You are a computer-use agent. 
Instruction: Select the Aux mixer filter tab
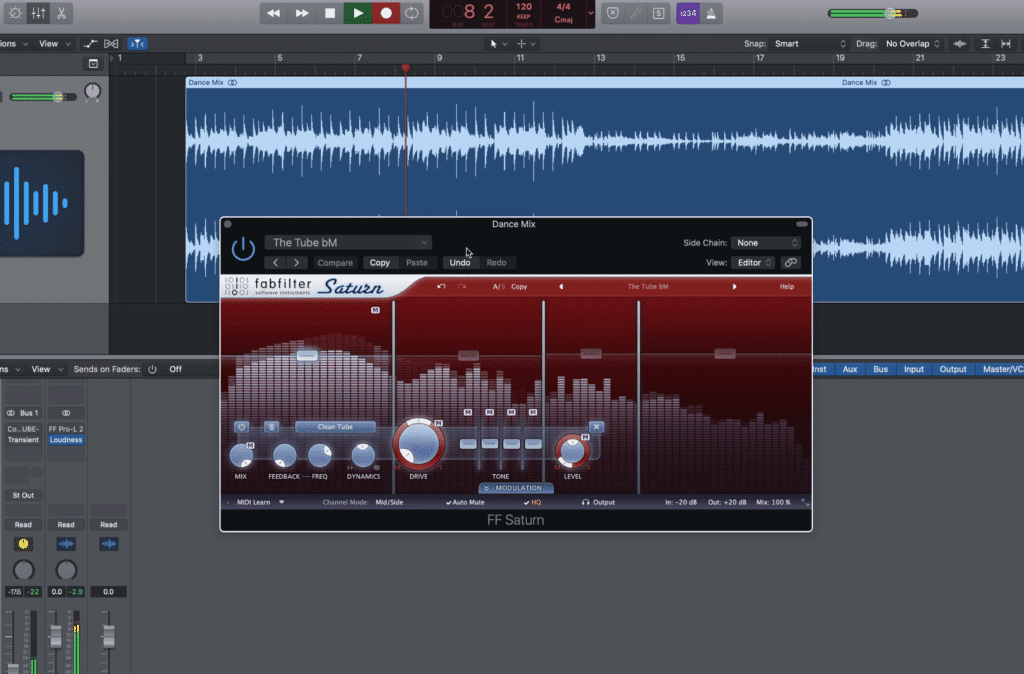pyautogui.click(x=850, y=369)
